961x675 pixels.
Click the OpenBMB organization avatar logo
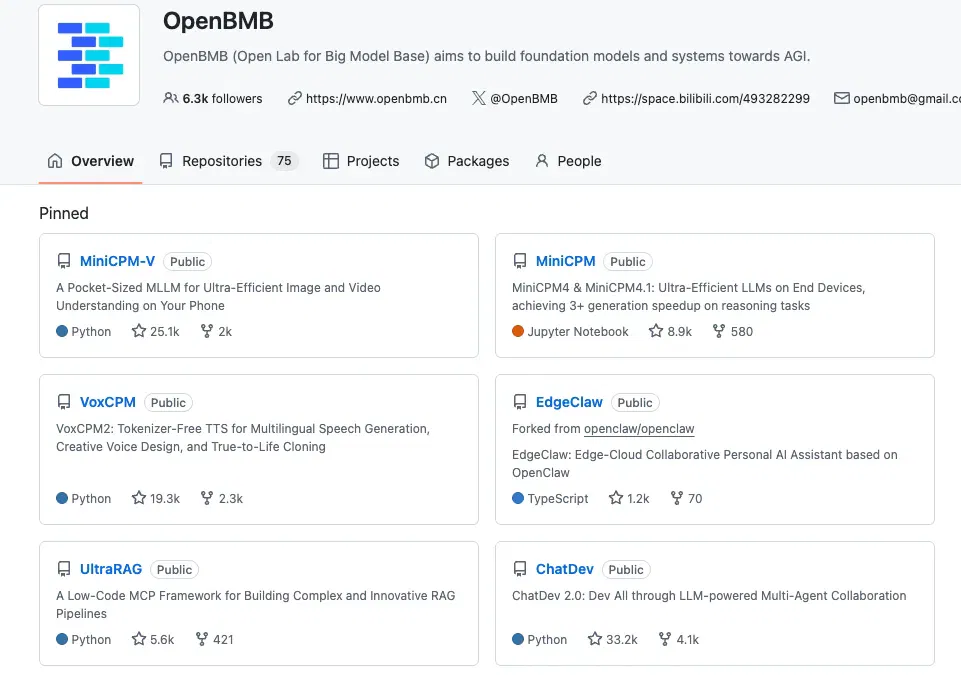pyautogui.click(x=89, y=55)
